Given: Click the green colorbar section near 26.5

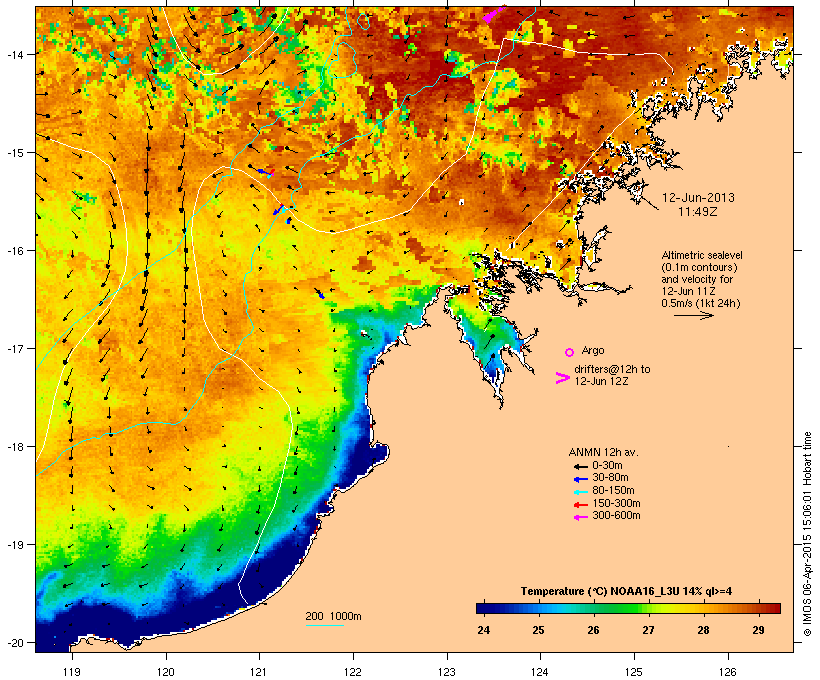Looking at the screenshot, I should [621, 608].
